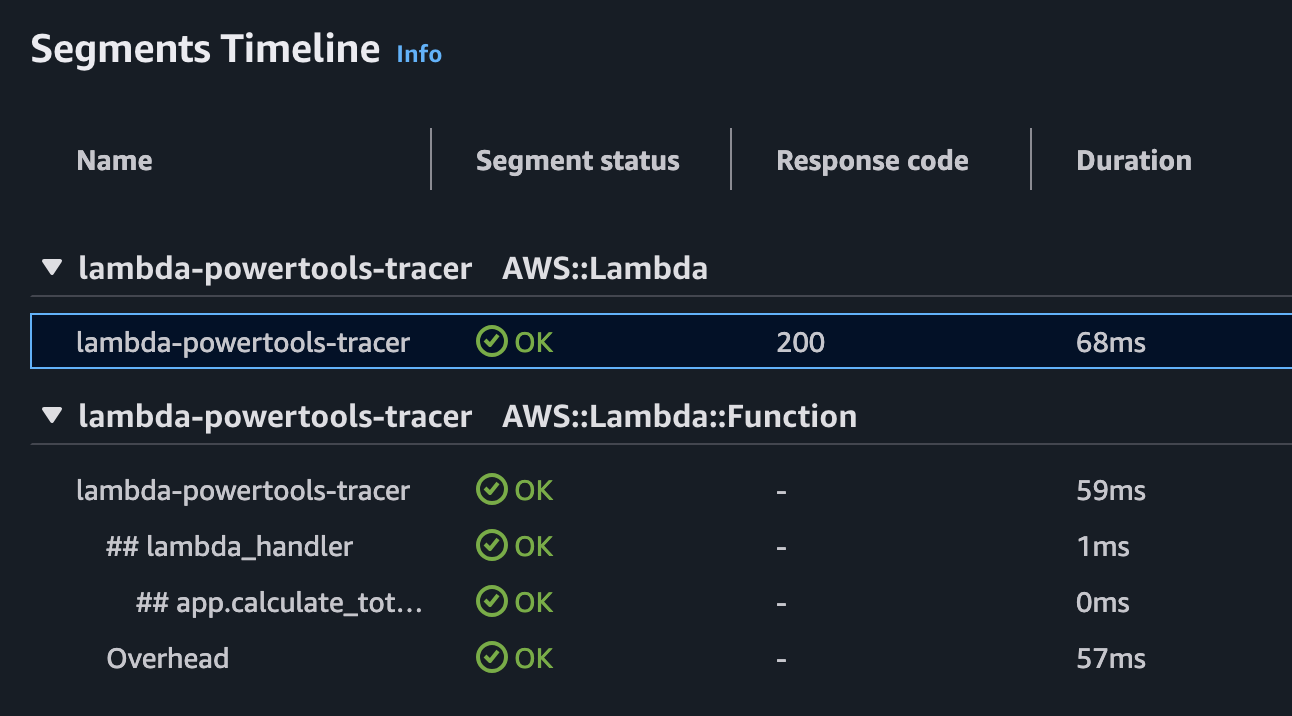Click the OK status icon beside lambda-powertools-tracer AWS::Lambda segment
1292x716 pixels.
[x=491, y=342]
